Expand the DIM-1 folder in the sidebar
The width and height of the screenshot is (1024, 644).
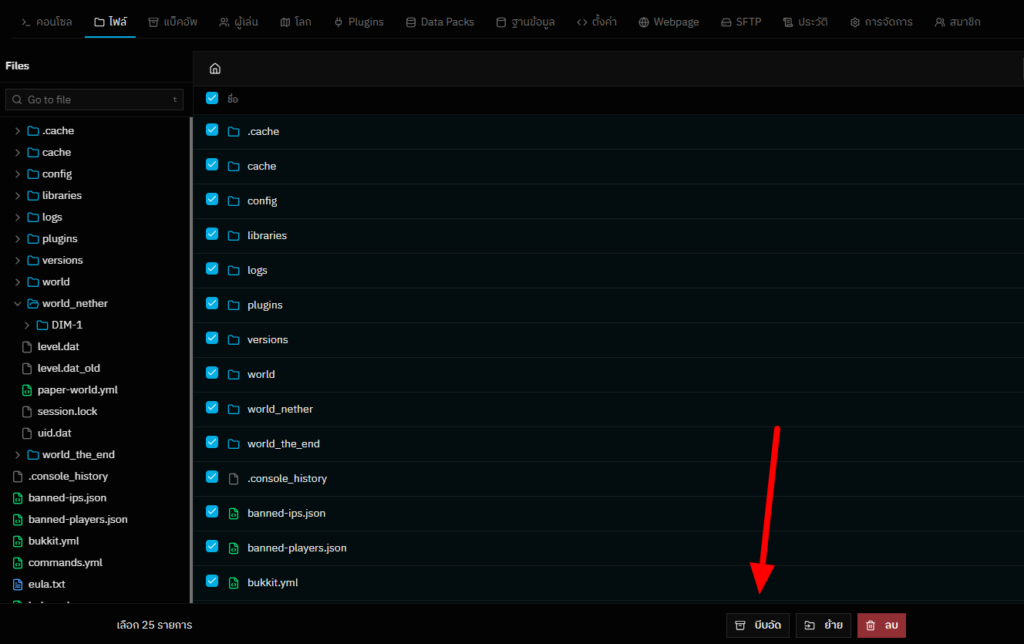coord(28,324)
